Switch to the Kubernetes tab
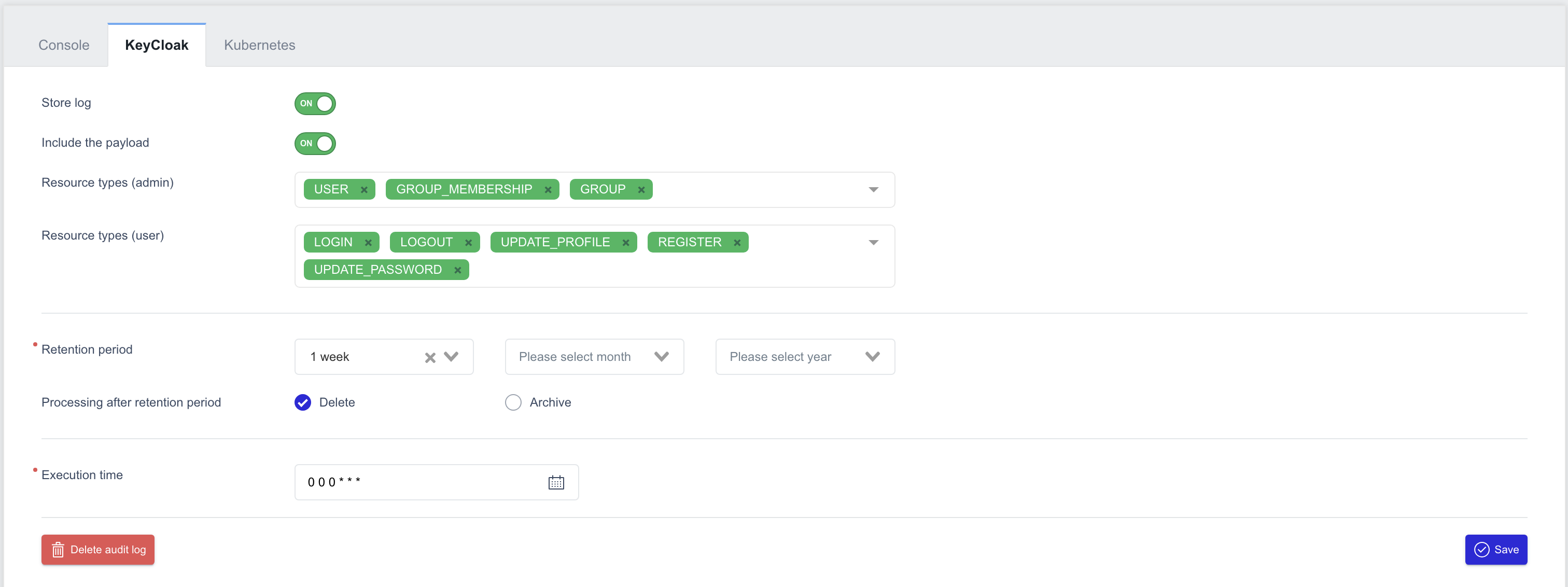Screen dimensions: 1568x587 point(260,45)
